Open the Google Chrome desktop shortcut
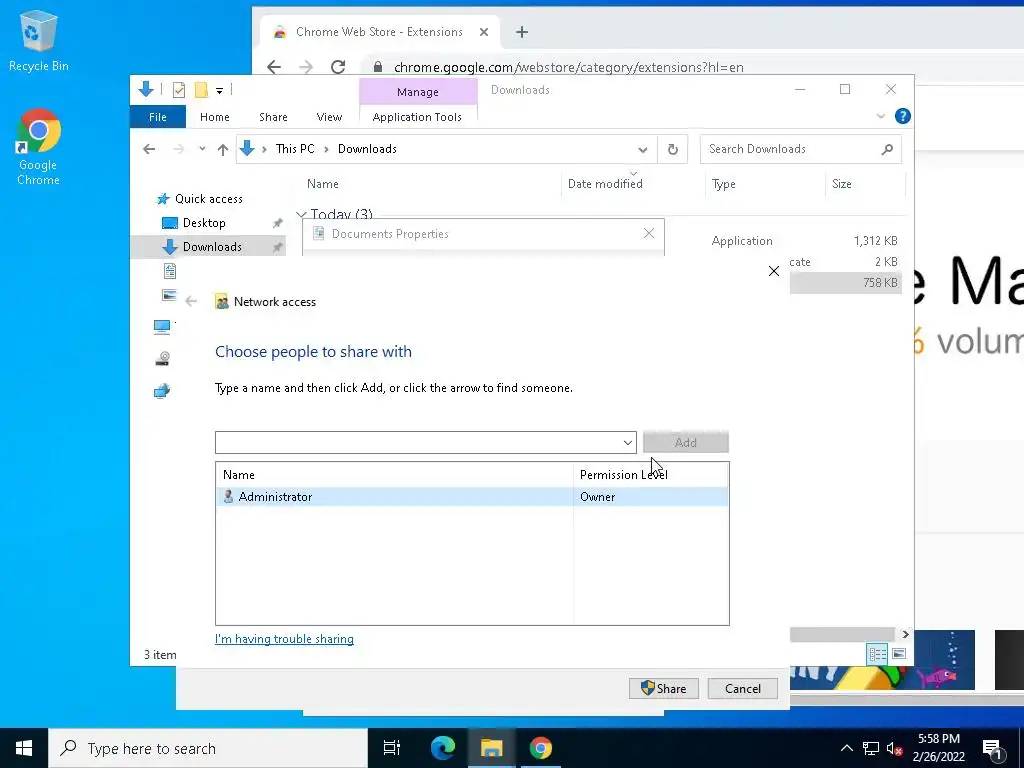Viewport: 1024px width, 768px height. click(x=38, y=147)
